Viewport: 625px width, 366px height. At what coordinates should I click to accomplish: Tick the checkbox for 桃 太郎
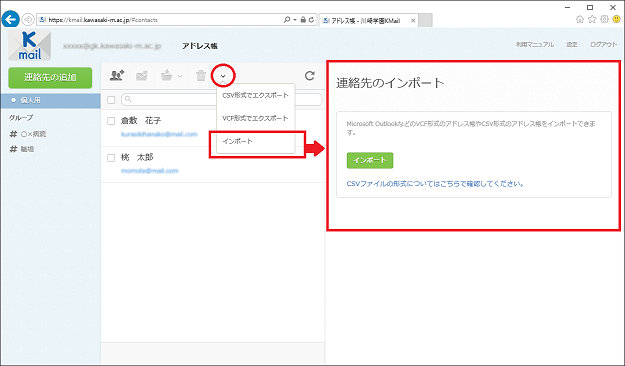click(x=111, y=158)
